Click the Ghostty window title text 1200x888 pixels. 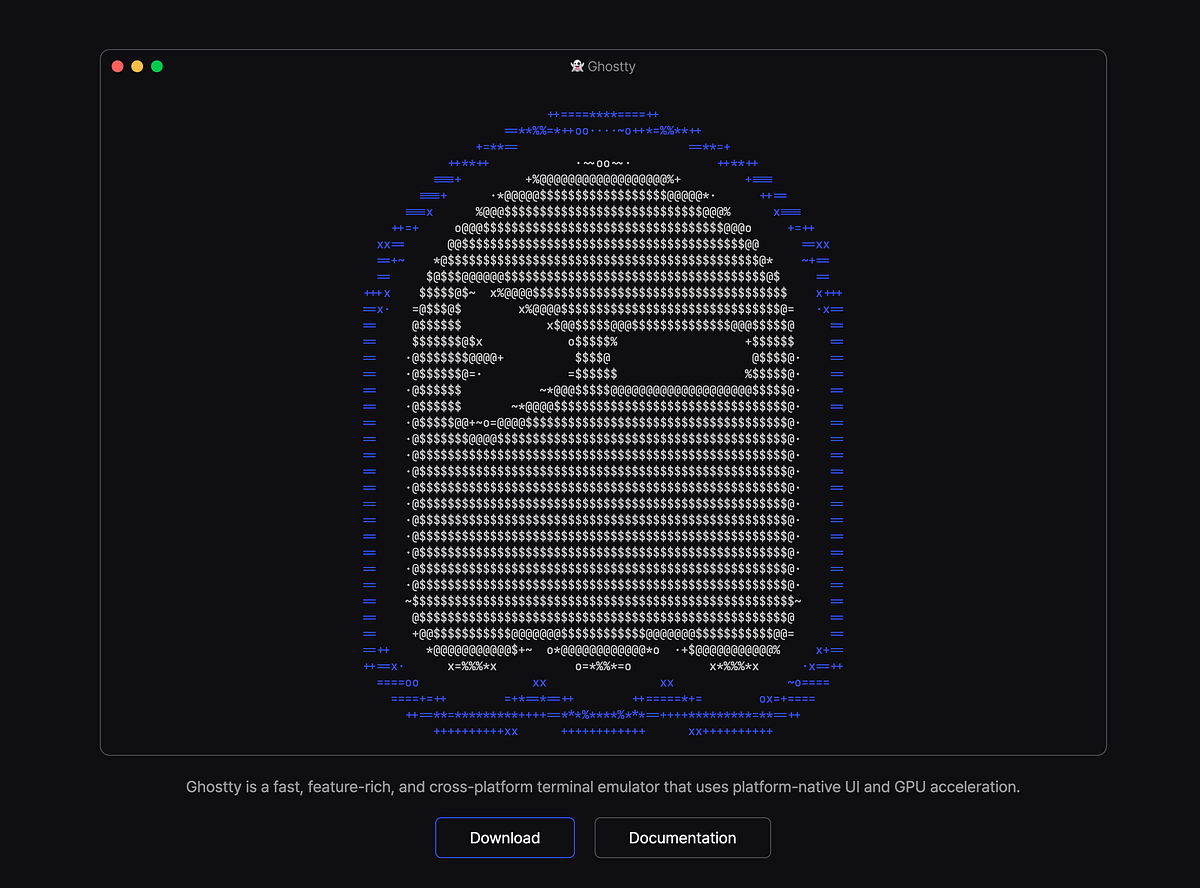click(x=612, y=67)
